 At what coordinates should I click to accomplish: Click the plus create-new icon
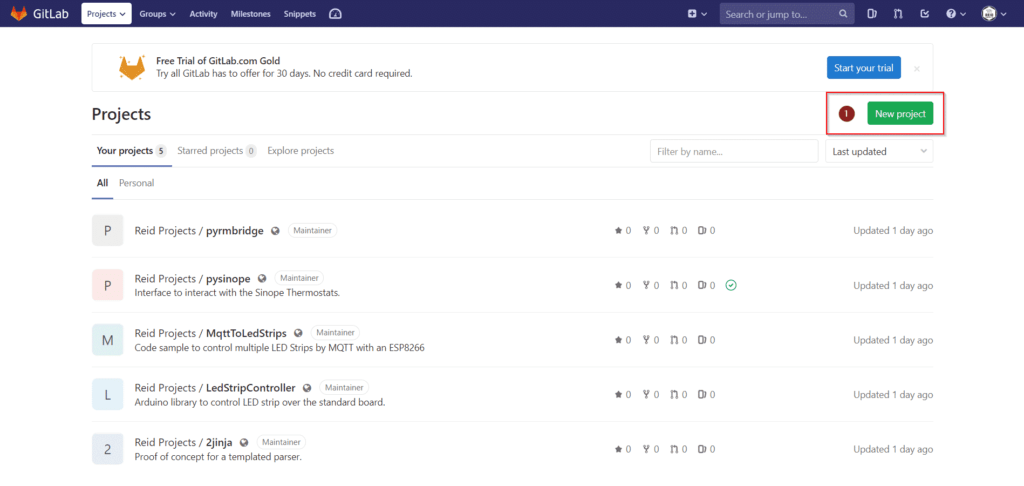[692, 14]
